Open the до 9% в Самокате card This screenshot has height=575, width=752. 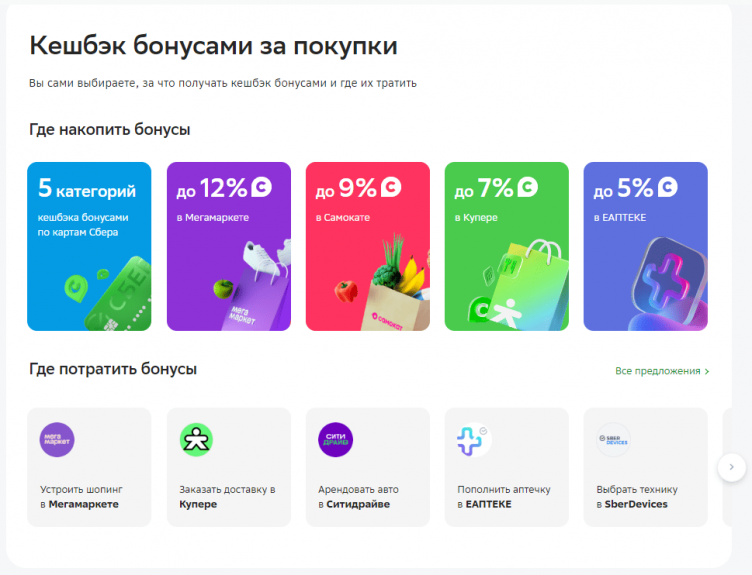tap(368, 246)
